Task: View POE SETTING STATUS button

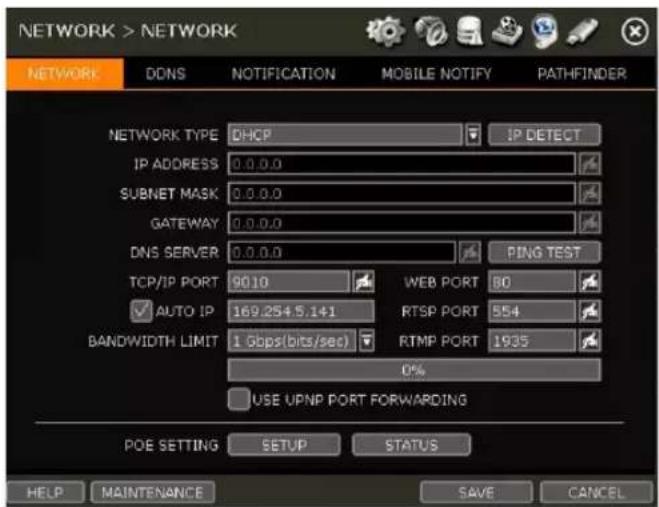Action: coord(411,445)
